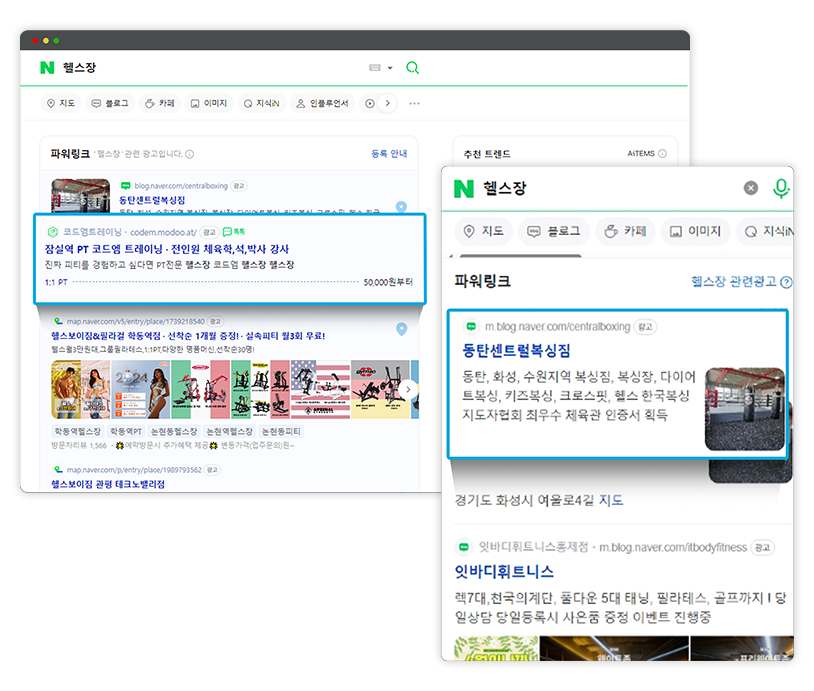The width and height of the screenshot is (814, 691).
Task: Click the AiTEMS info icon
Action: [662, 154]
